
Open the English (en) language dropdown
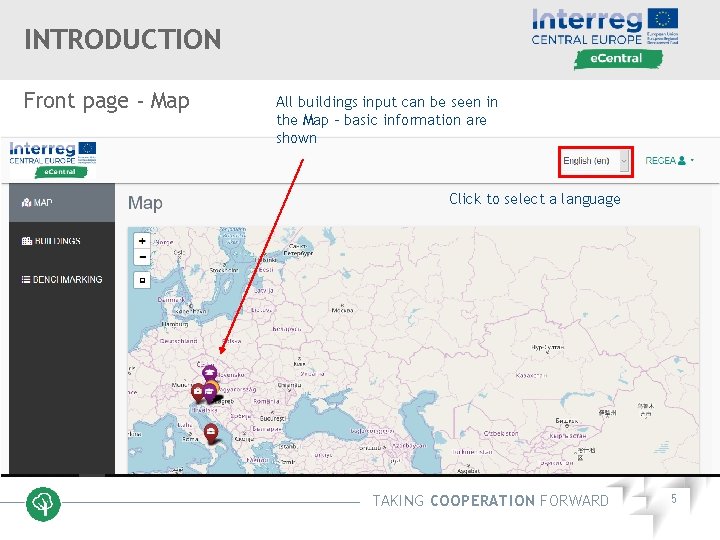click(x=596, y=161)
